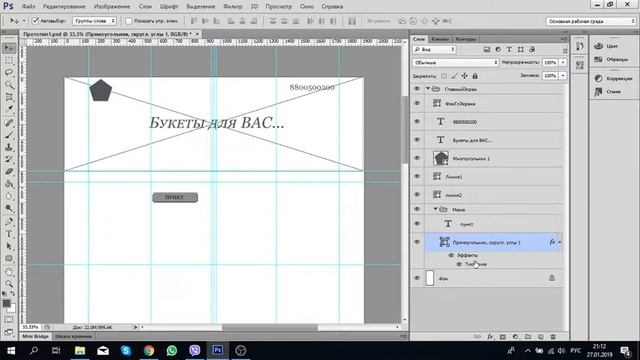Screen dimensions: 640x360
Task: Filter layers by text layer type
Action: 509,49
